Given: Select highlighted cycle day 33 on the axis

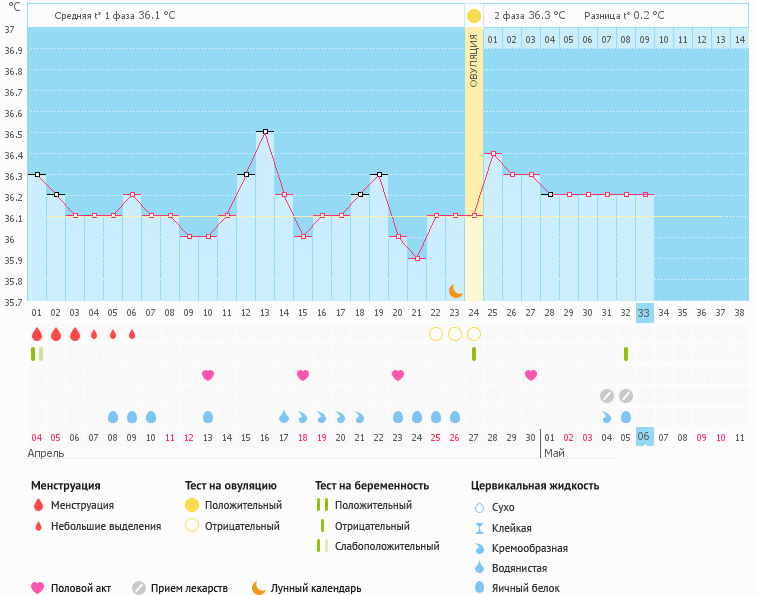Looking at the screenshot, I should click(644, 312).
